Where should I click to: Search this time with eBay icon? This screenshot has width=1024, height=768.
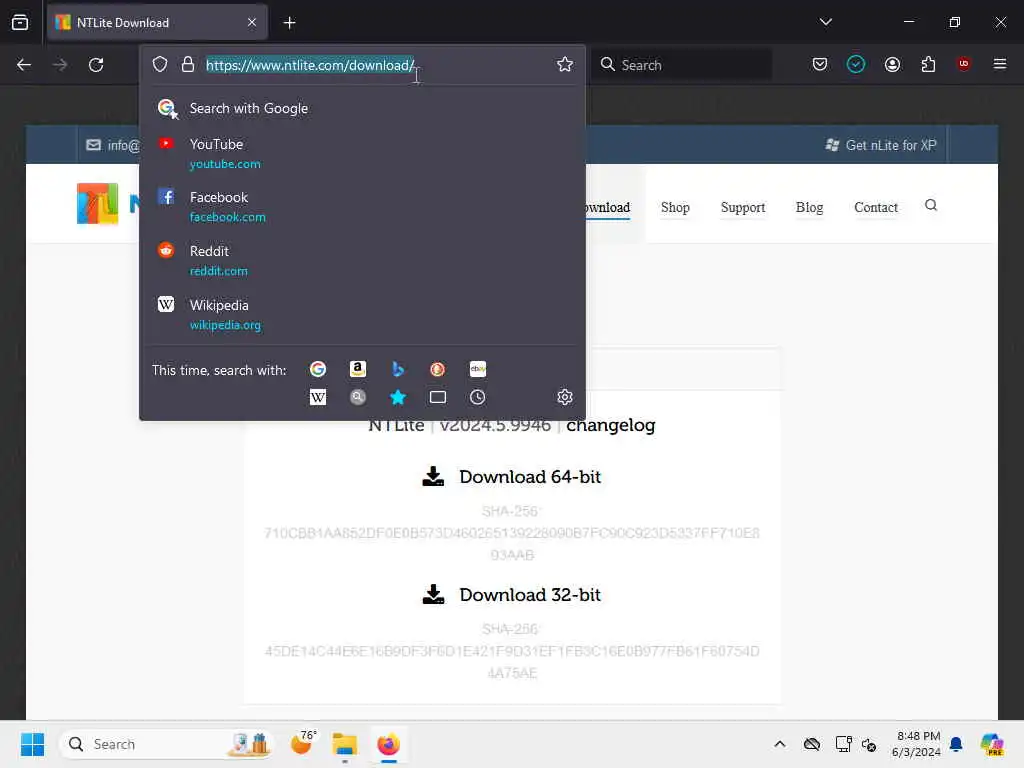[477, 370]
